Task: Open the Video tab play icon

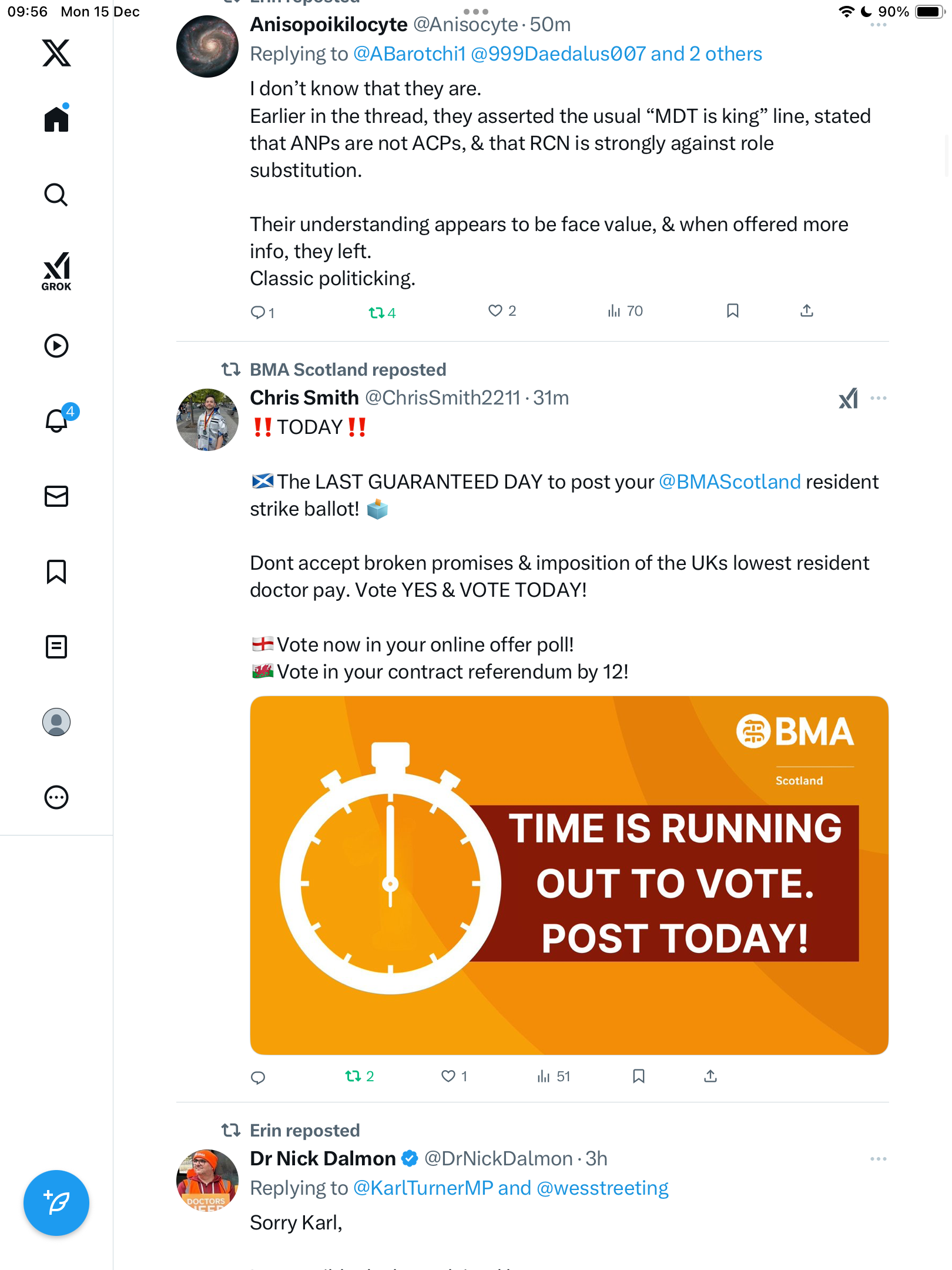Action: 56,346
